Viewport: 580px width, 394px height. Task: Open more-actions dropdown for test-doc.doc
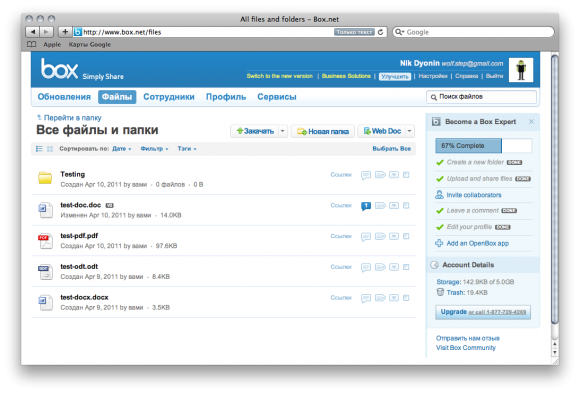pyautogui.click(x=394, y=205)
